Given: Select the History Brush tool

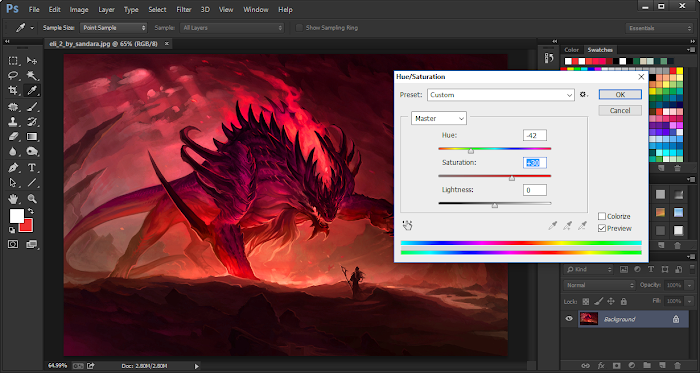Looking at the screenshot, I should 32,122.
